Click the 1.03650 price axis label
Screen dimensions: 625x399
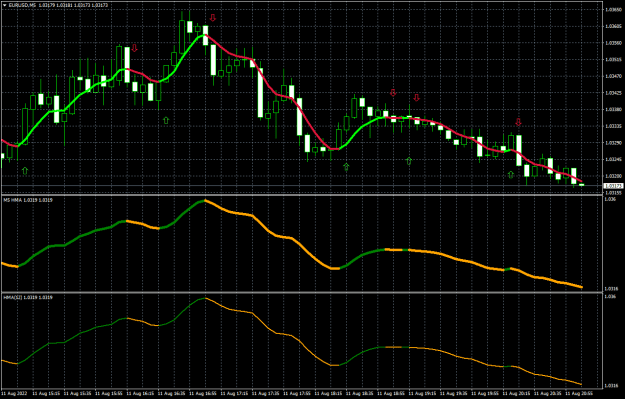click(x=613, y=10)
